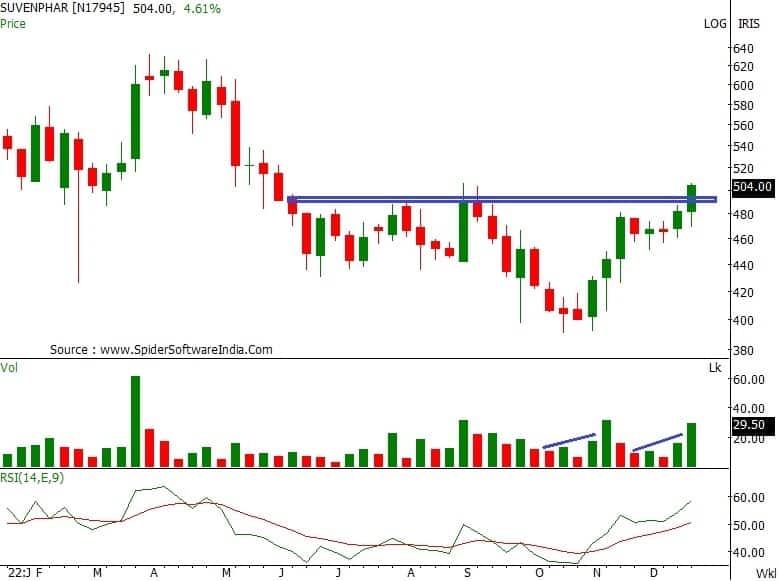Click the SUVENPHAR [N17945] symbol label

click(x=62, y=8)
